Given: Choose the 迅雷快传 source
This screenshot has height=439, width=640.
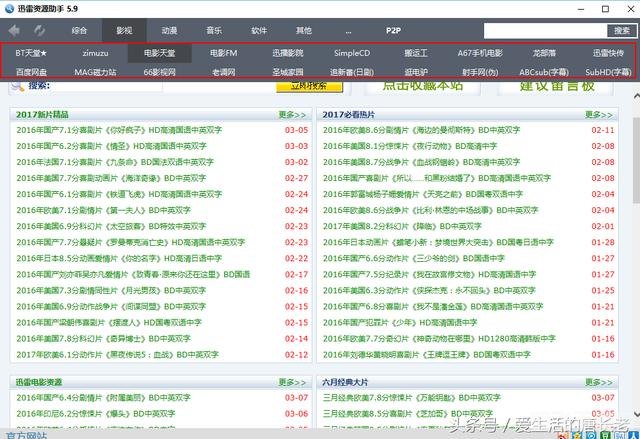Looking at the screenshot, I should [608, 53].
